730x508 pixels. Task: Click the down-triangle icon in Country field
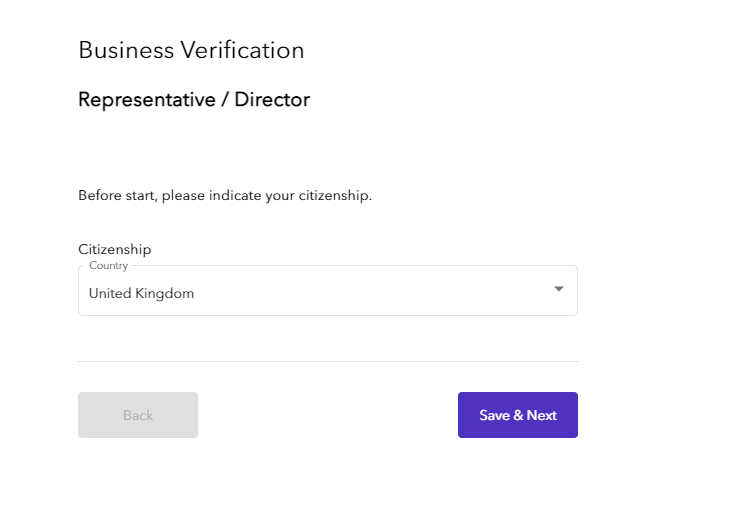point(559,290)
